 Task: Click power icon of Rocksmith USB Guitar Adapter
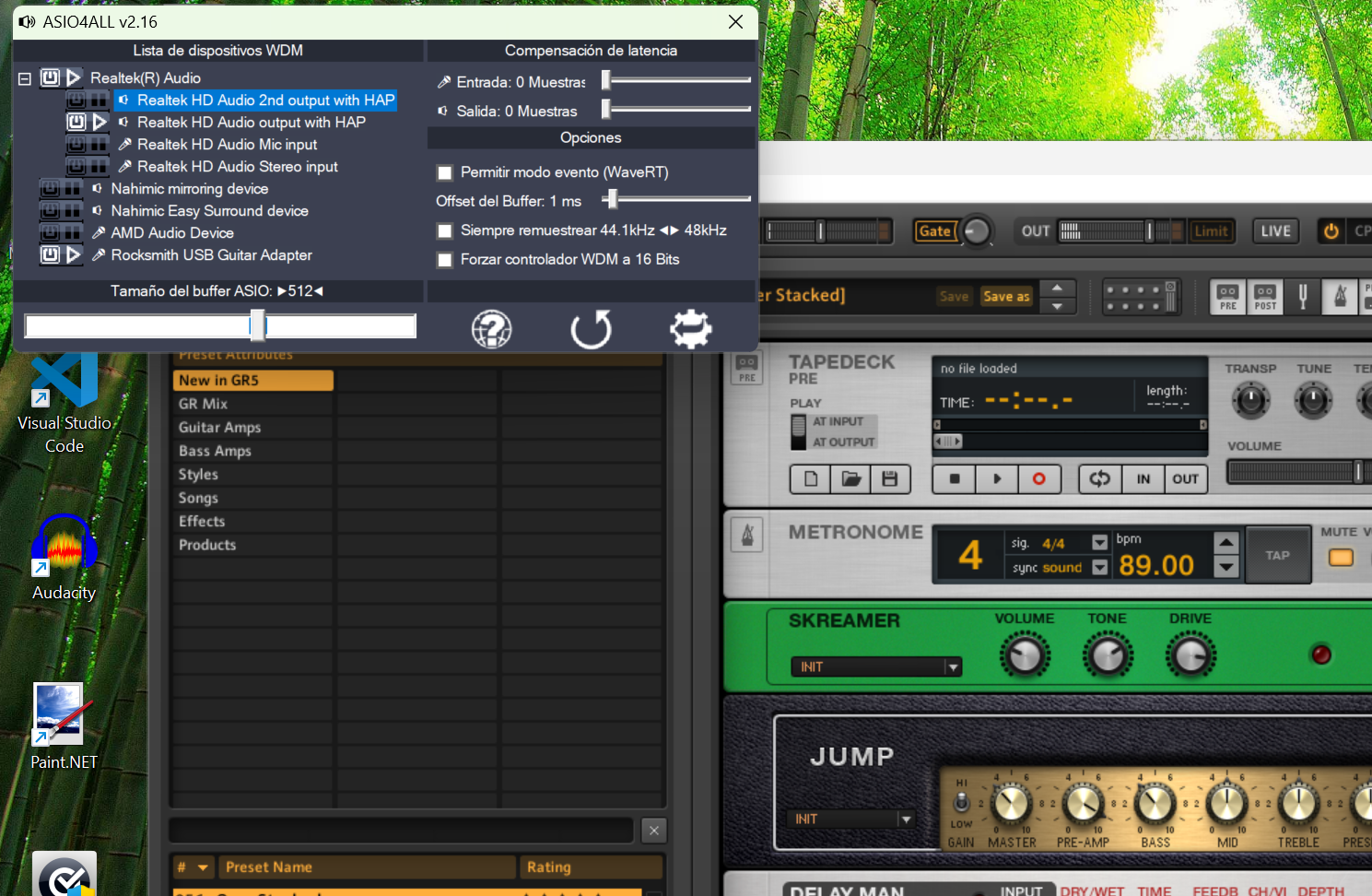point(51,255)
